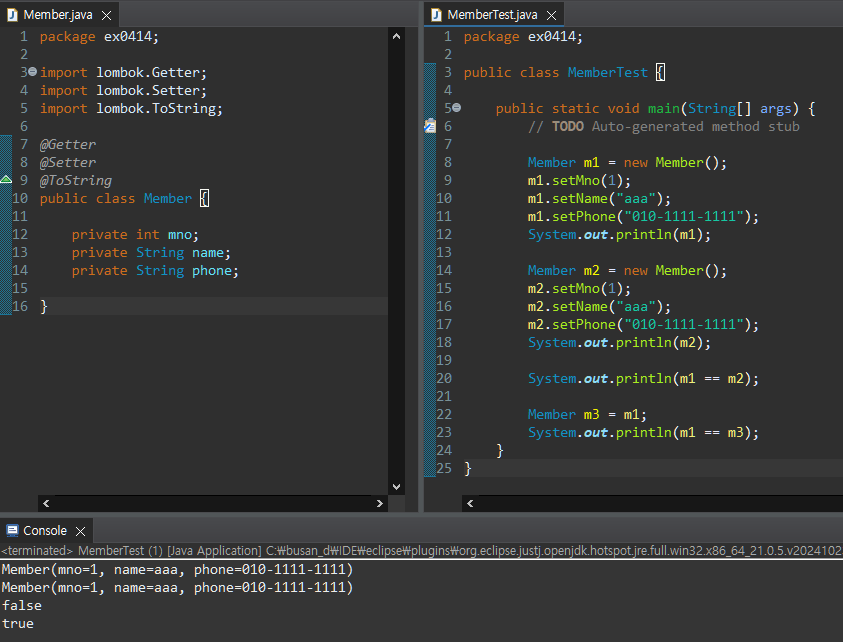Click the Console view icon
Viewport: 843px width, 642px height.
click(x=12, y=531)
